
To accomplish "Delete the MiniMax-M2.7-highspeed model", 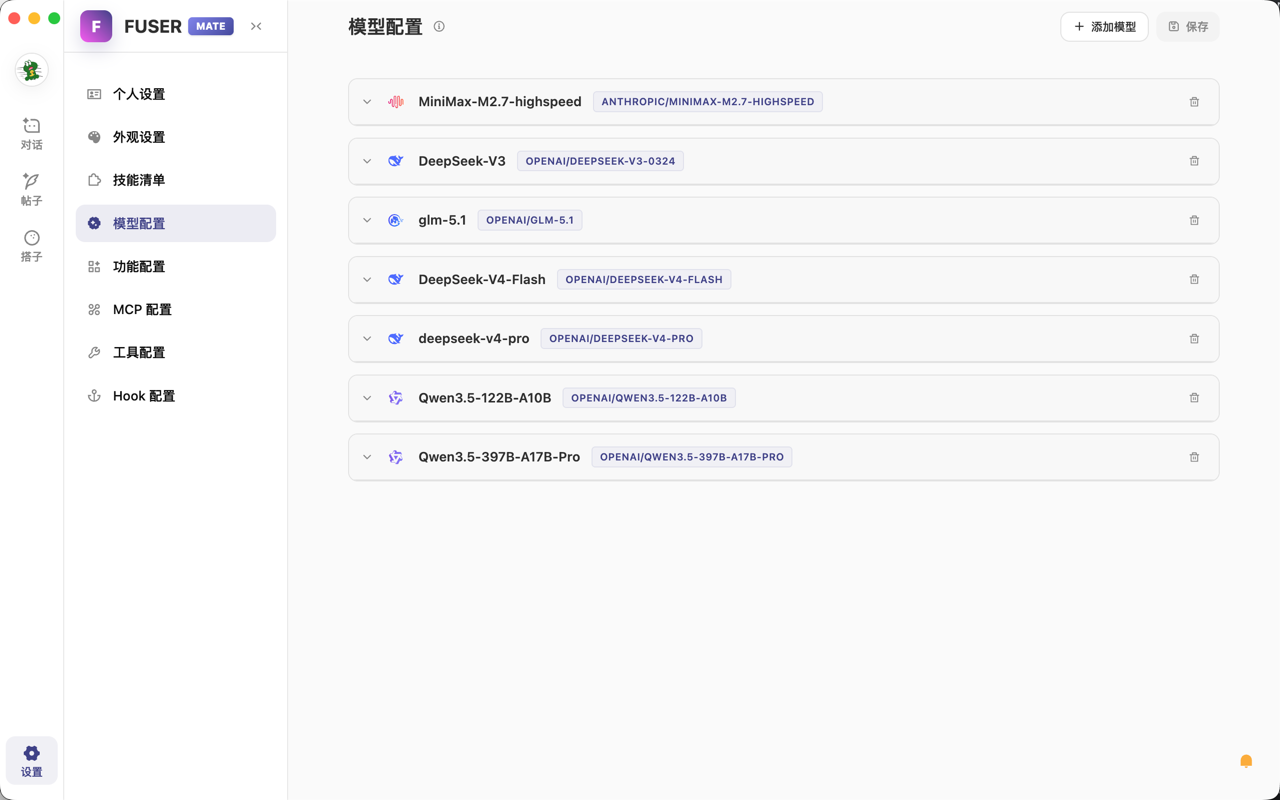I will tap(1194, 102).
